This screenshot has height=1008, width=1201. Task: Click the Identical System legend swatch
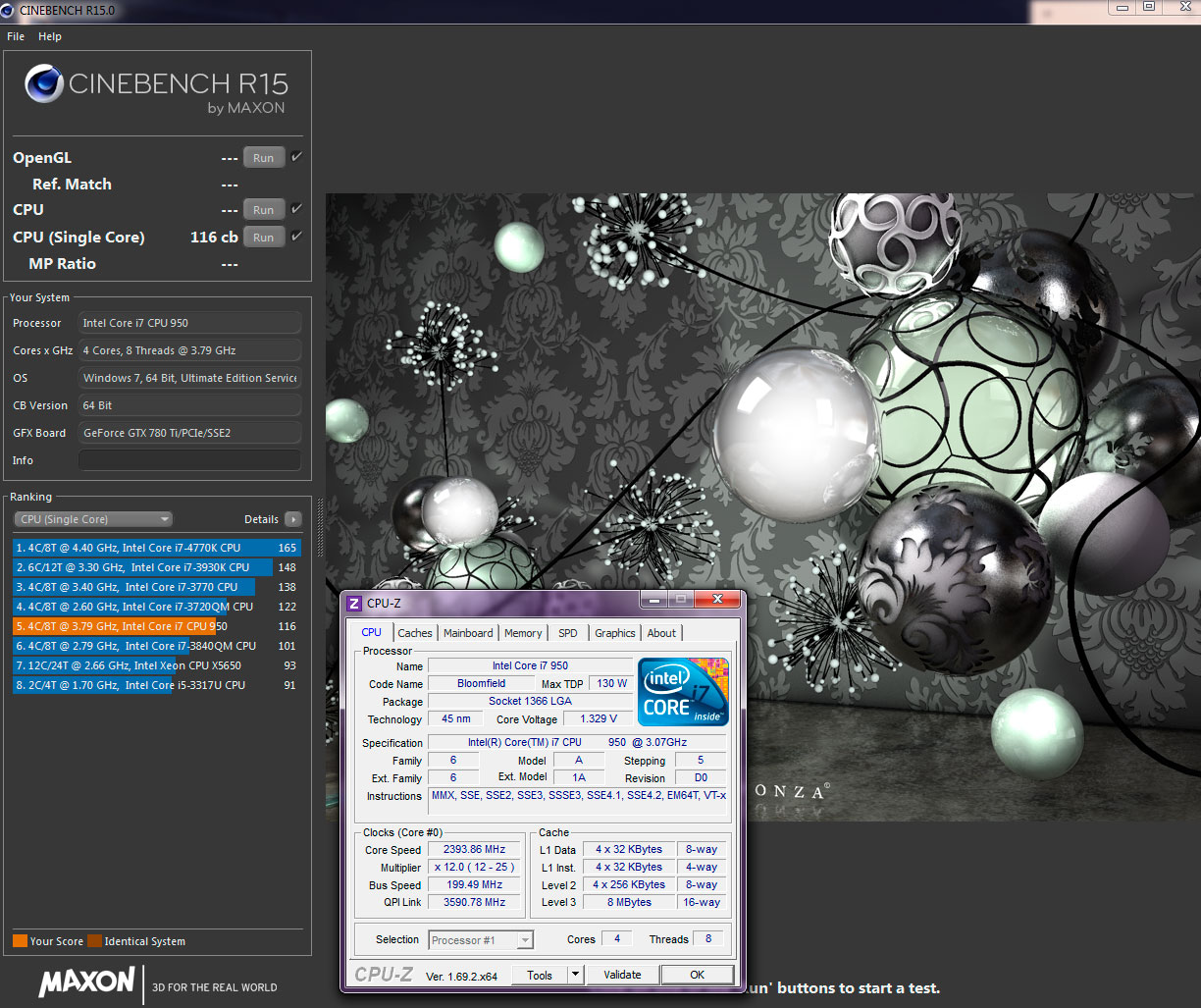coord(94,941)
